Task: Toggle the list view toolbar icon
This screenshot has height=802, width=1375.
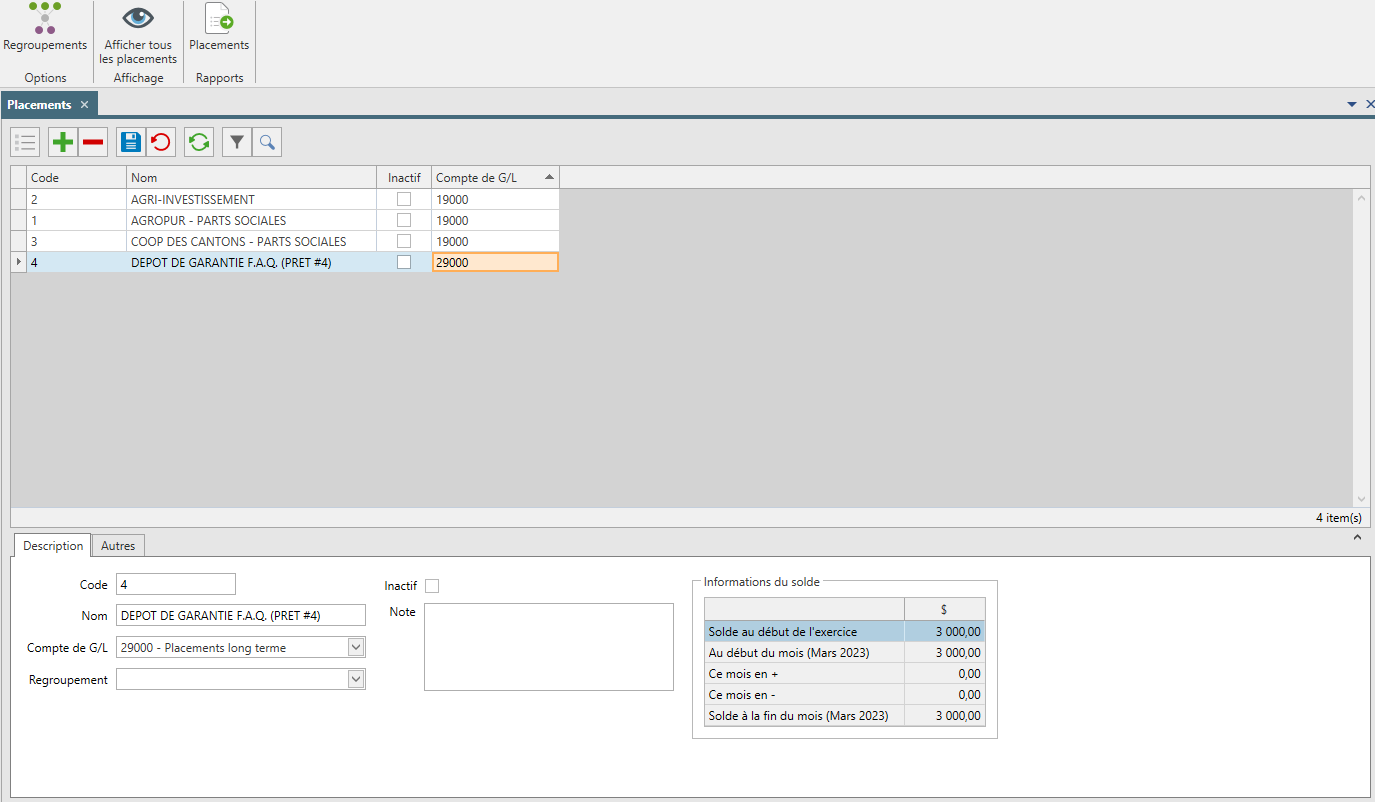Action: [x=26, y=143]
